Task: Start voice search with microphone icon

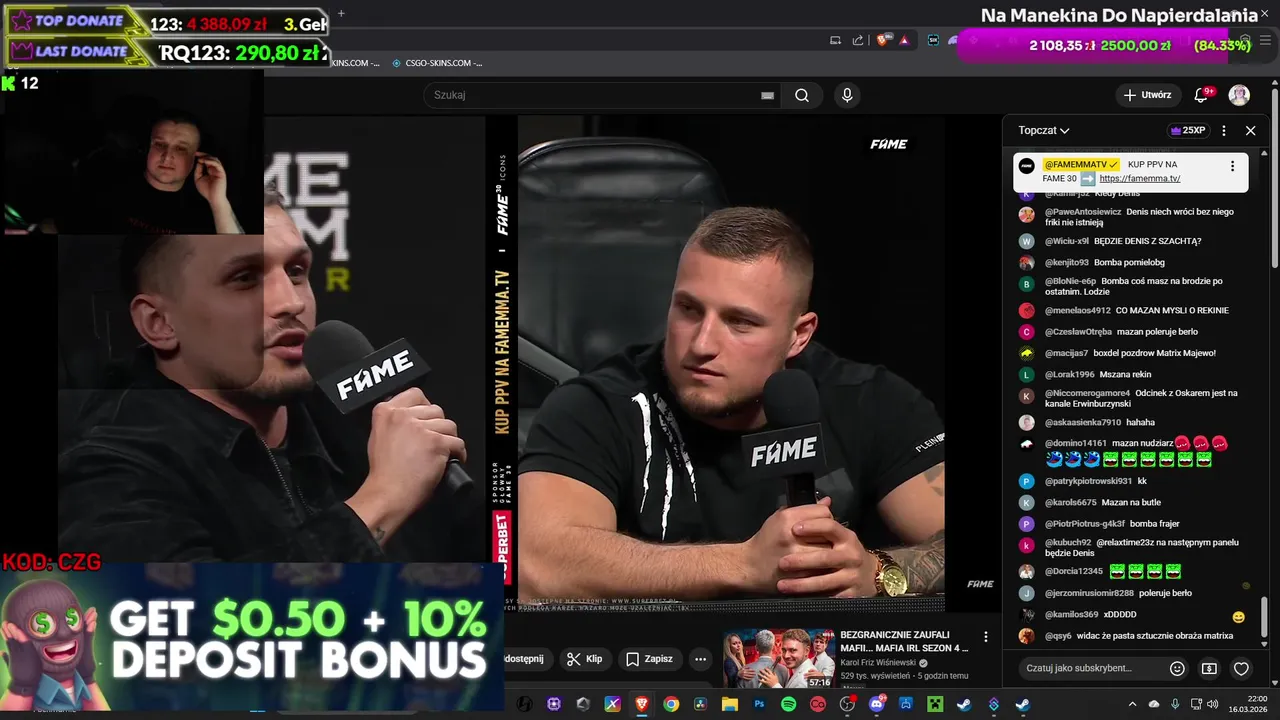Action: 847,95
